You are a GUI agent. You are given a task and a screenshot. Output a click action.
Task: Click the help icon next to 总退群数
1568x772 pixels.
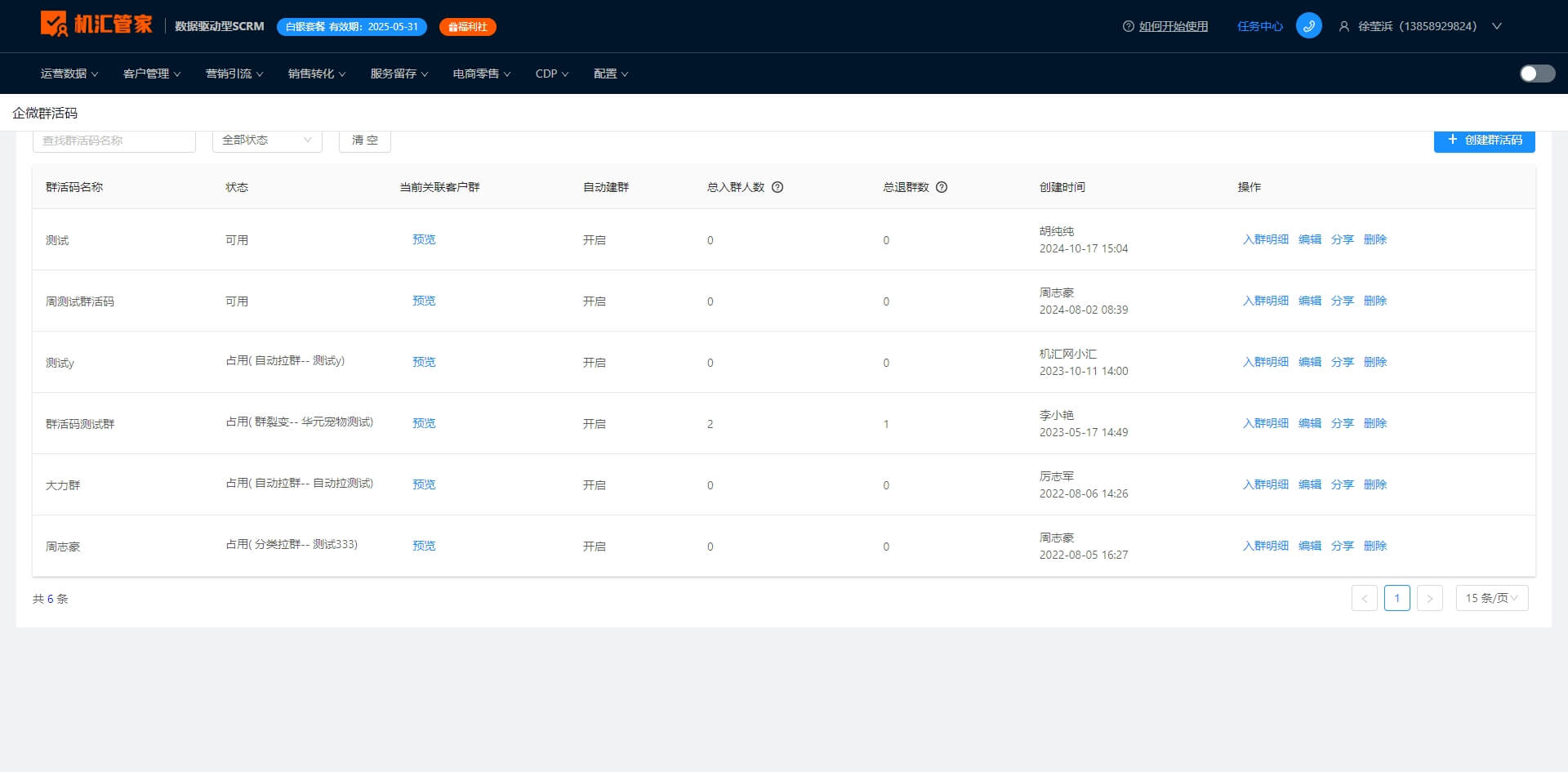[x=942, y=187]
